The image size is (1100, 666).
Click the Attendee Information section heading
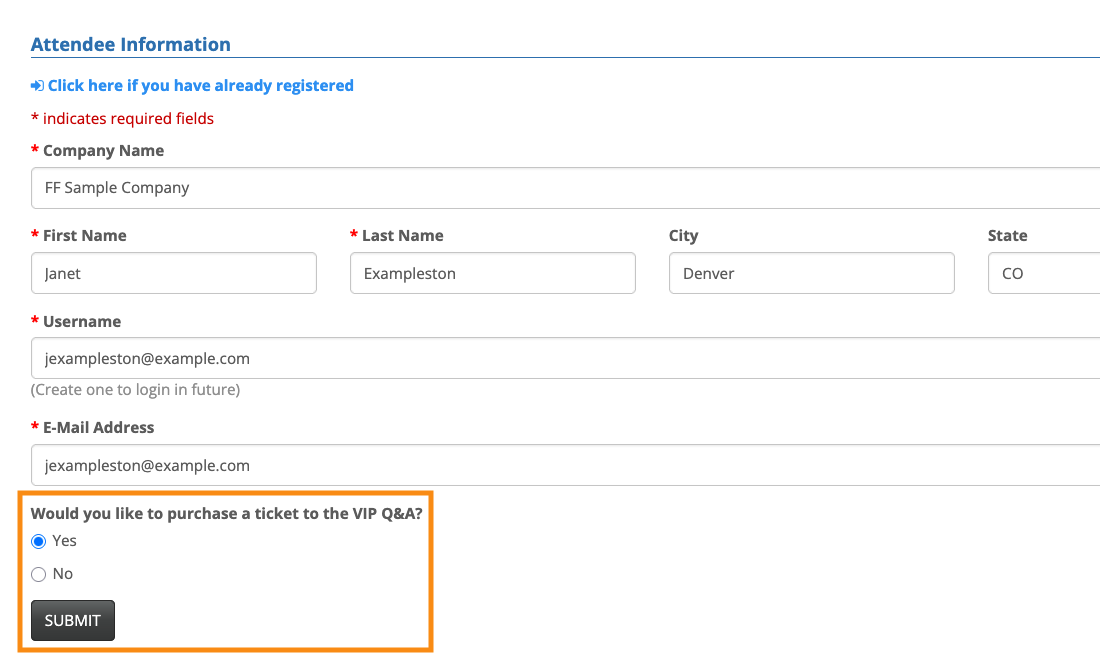(131, 45)
